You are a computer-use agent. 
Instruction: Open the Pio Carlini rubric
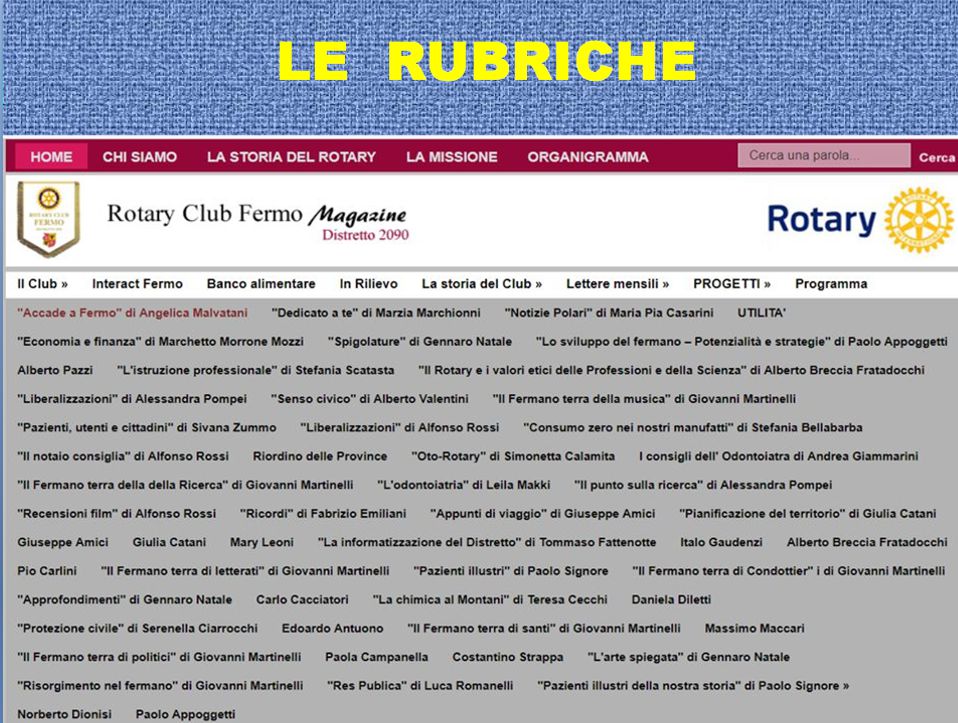click(x=47, y=571)
